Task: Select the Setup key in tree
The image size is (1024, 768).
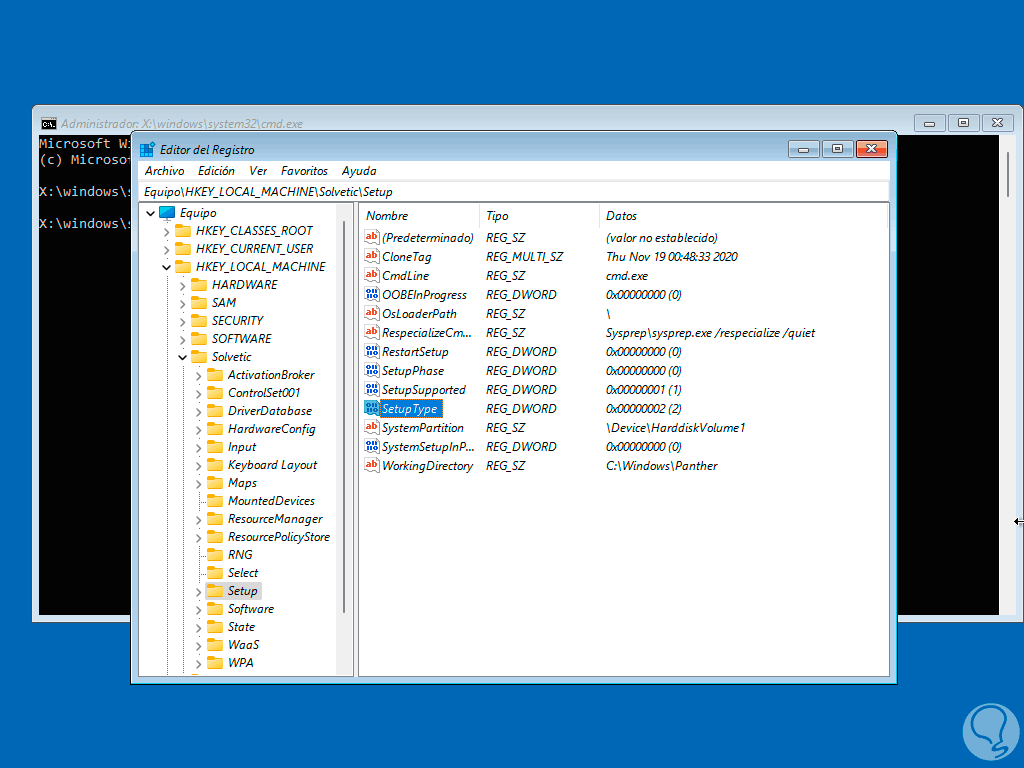Action: (242, 591)
